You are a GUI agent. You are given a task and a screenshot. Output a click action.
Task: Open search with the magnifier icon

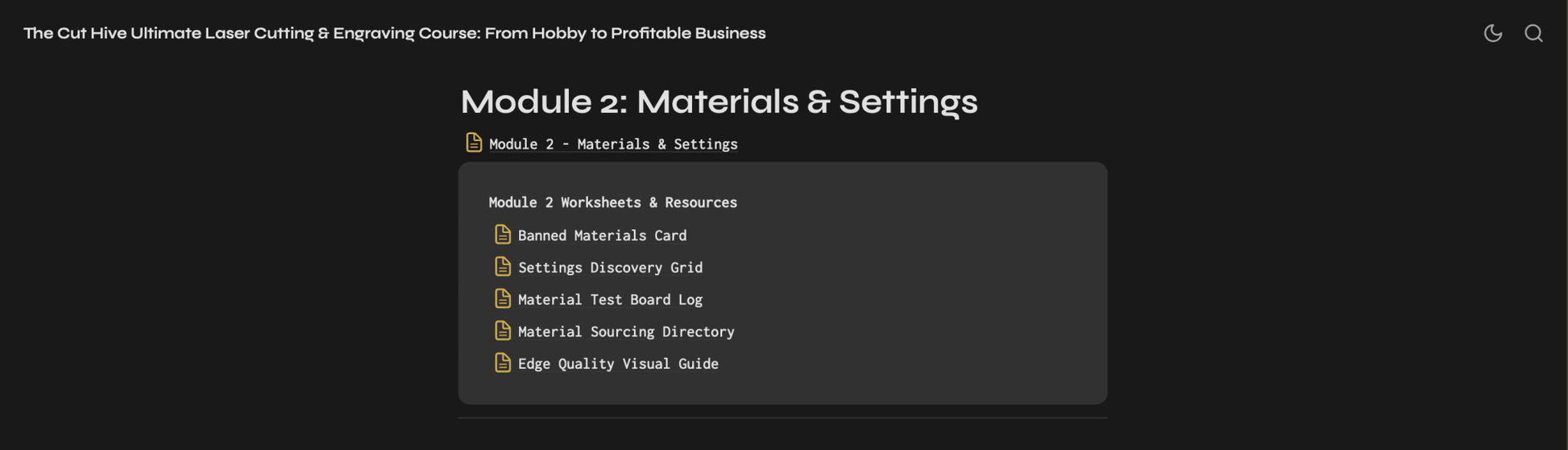point(1533,33)
